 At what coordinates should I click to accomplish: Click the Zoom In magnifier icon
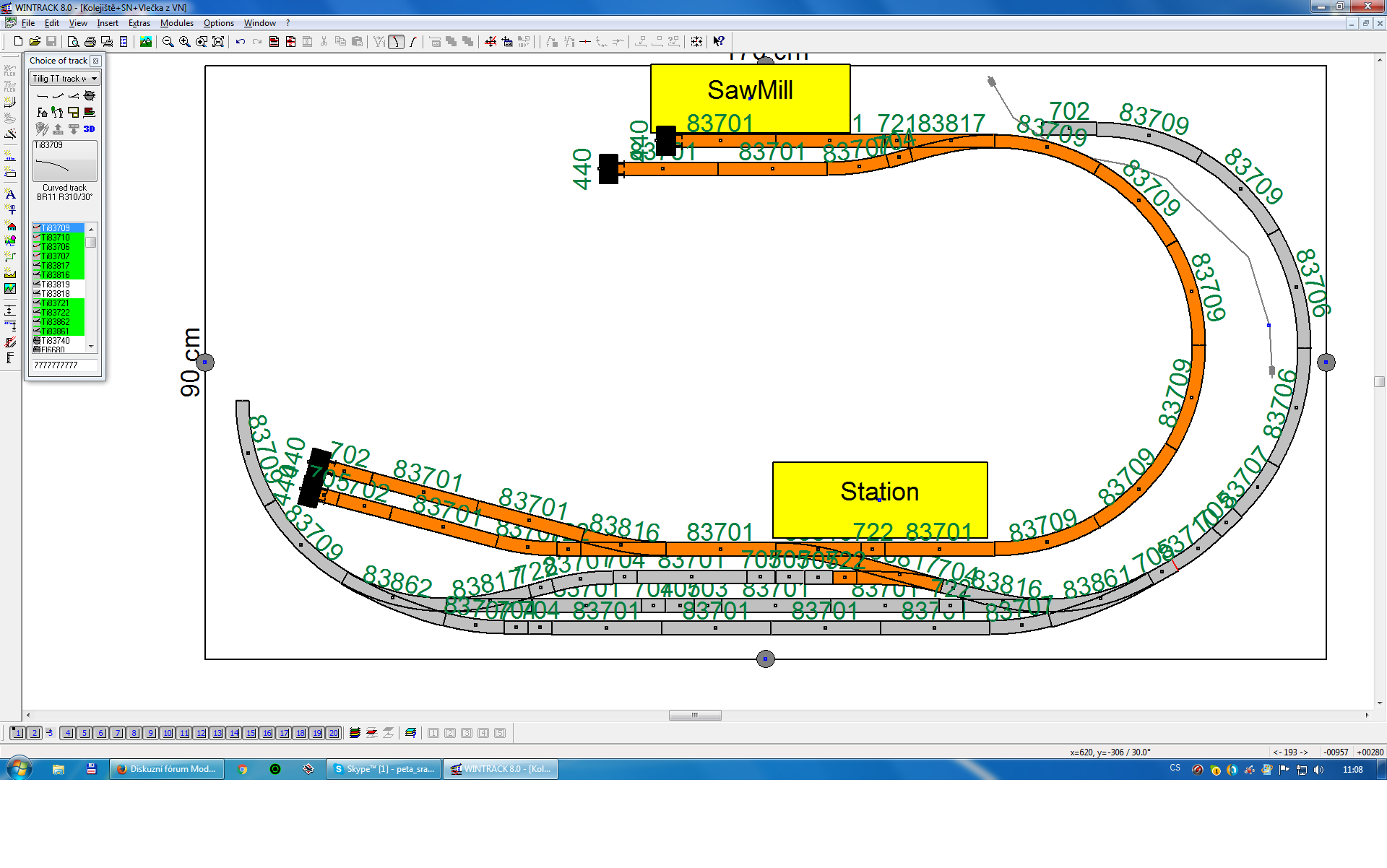point(185,42)
